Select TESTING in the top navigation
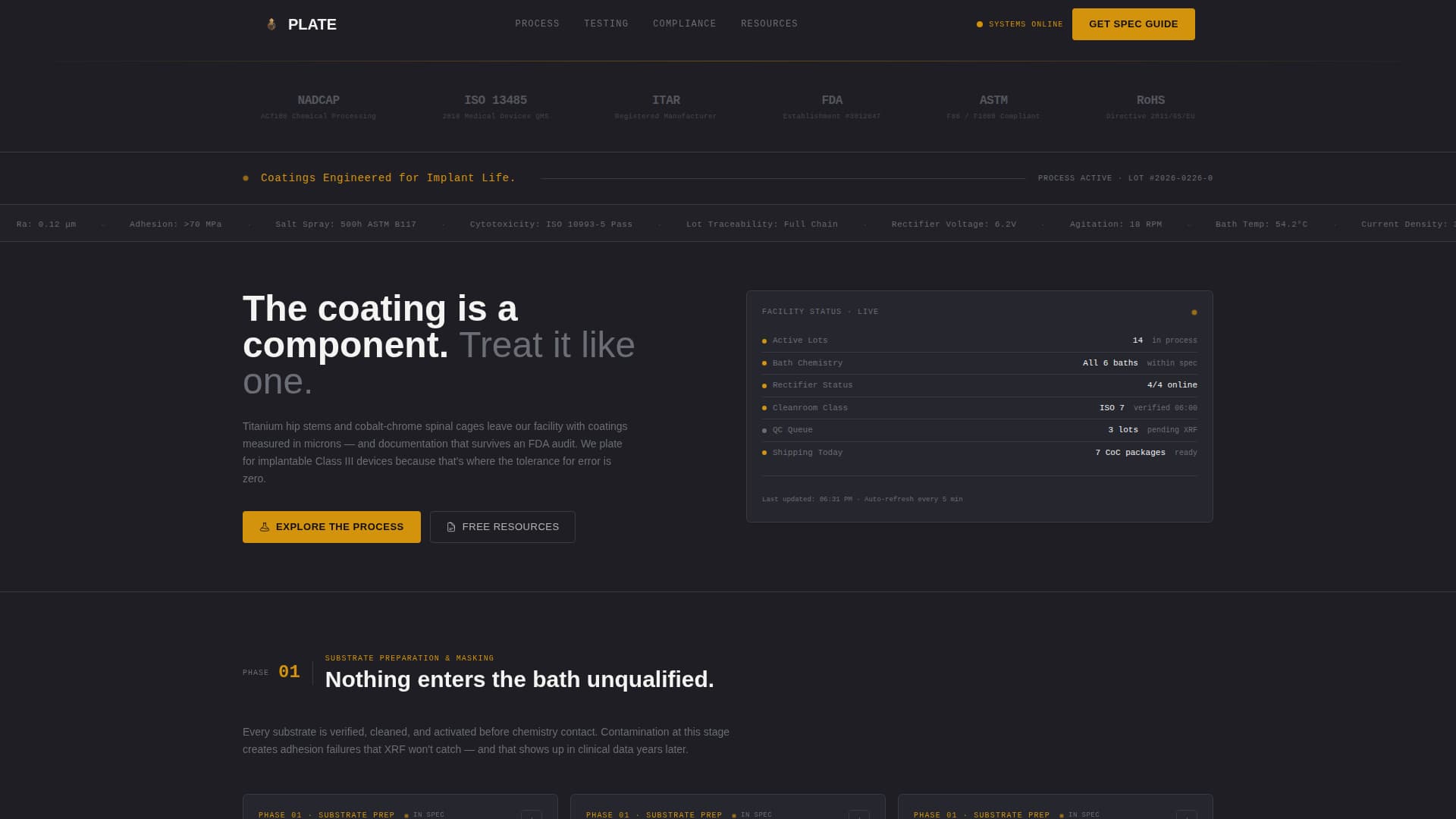The width and height of the screenshot is (1456, 819). (x=606, y=24)
